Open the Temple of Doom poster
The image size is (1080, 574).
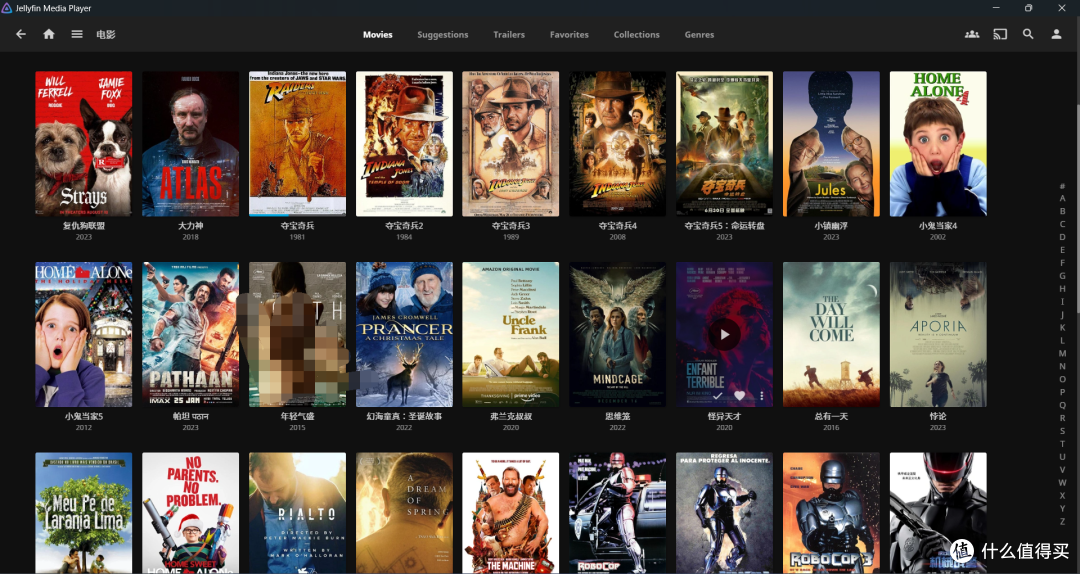pyautogui.click(x=404, y=144)
